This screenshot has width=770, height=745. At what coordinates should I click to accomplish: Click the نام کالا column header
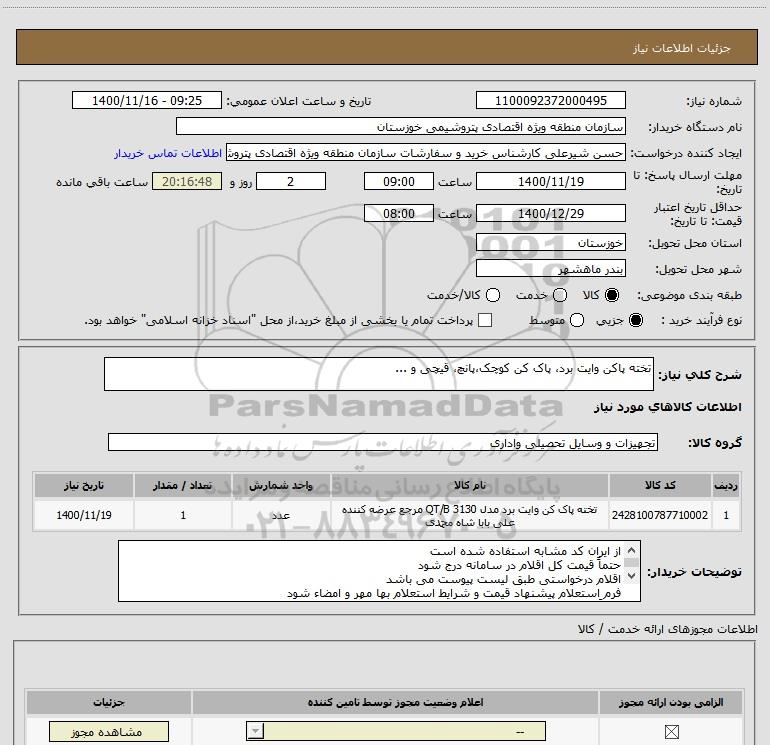[469, 485]
